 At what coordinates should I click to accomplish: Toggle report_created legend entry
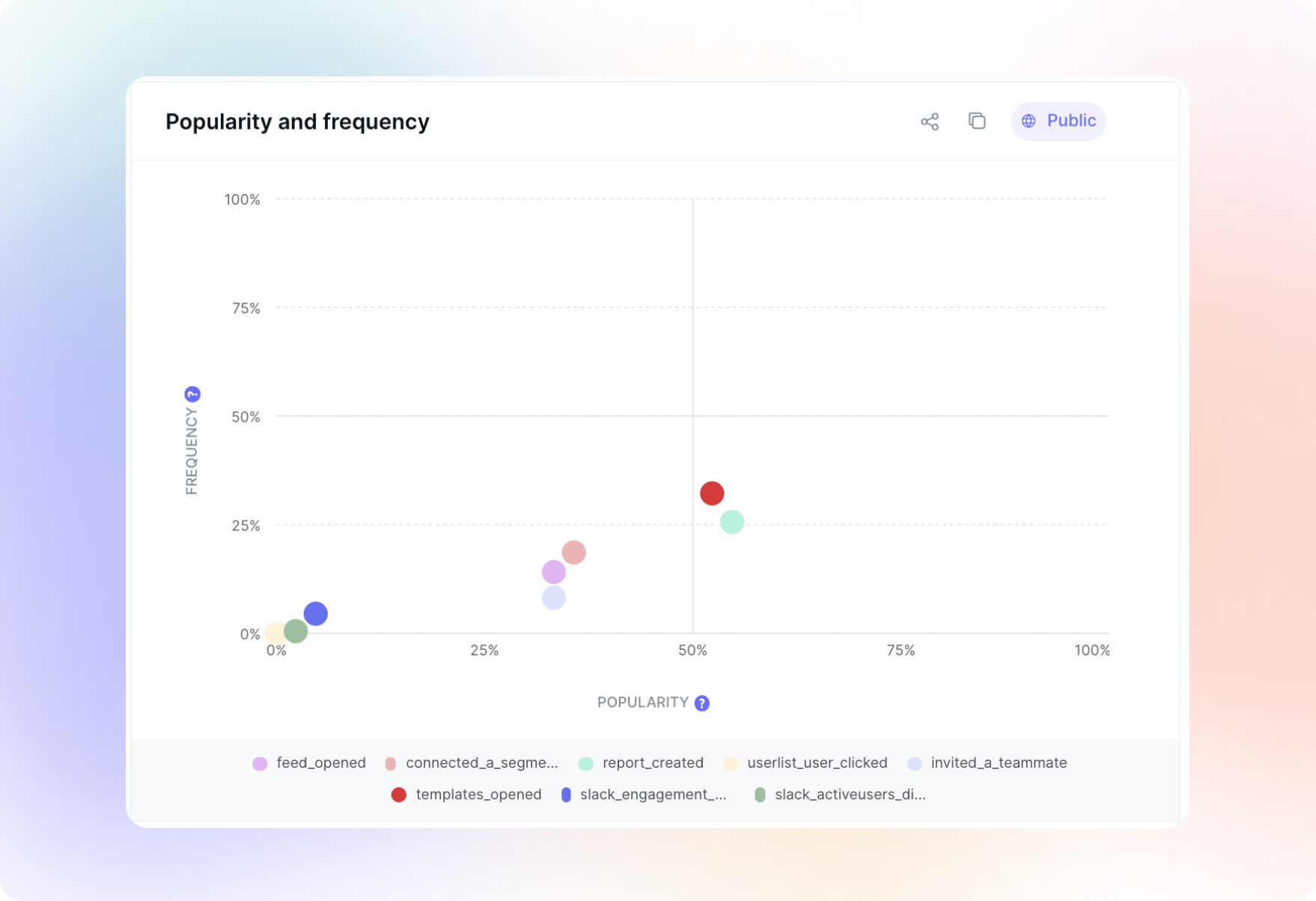(x=642, y=762)
